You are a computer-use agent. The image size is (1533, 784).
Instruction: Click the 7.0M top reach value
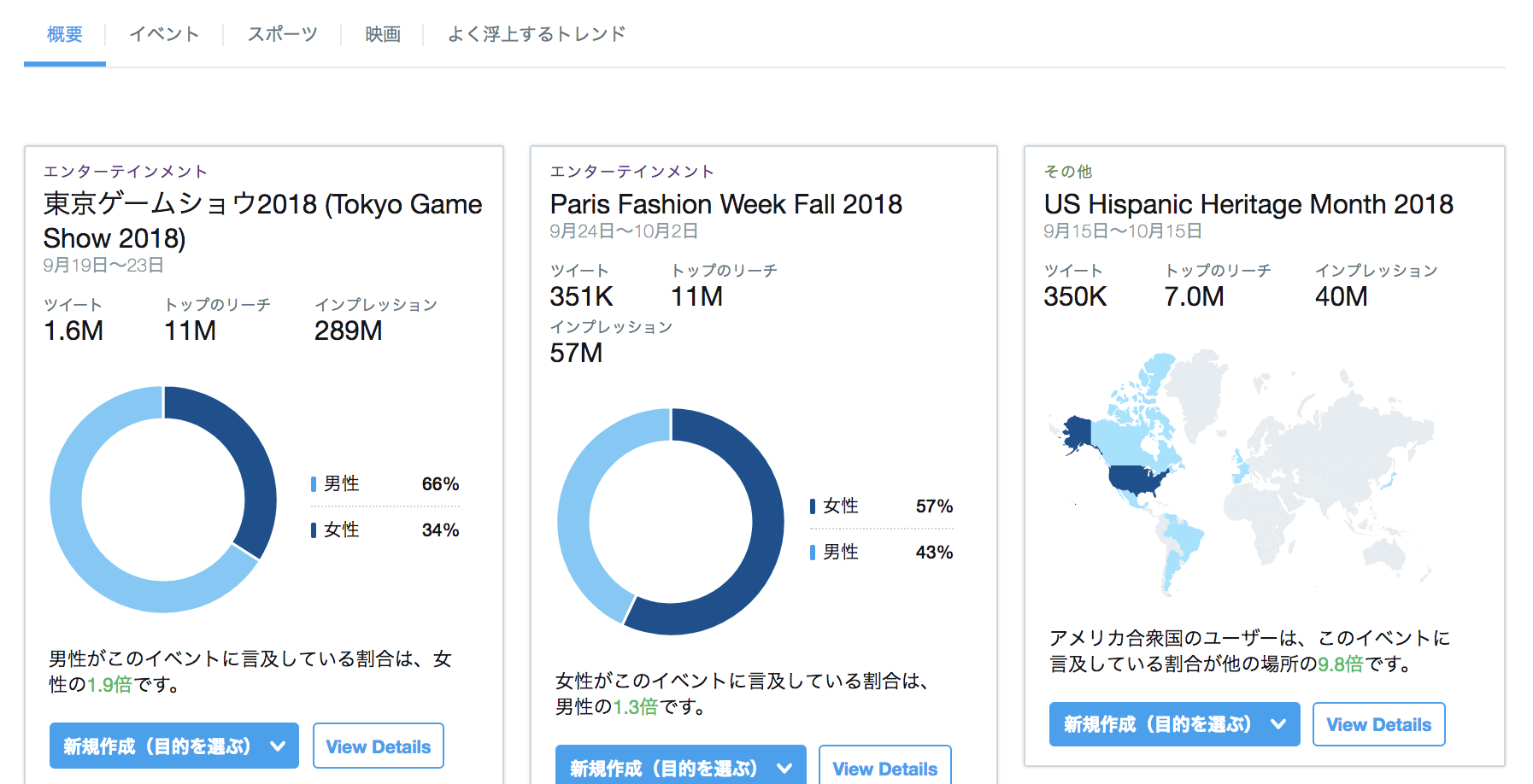click(1194, 296)
